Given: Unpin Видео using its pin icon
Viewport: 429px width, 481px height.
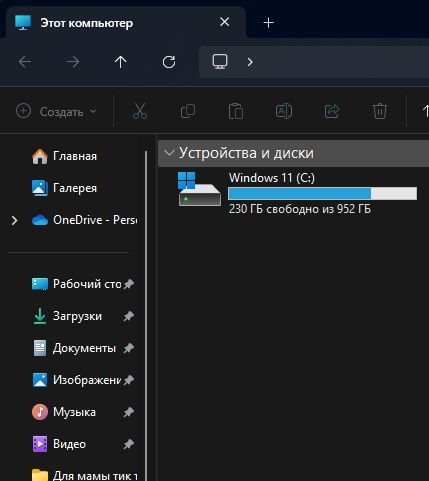Looking at the screenshot, I should pyautogui.click(x=129, y=444).
